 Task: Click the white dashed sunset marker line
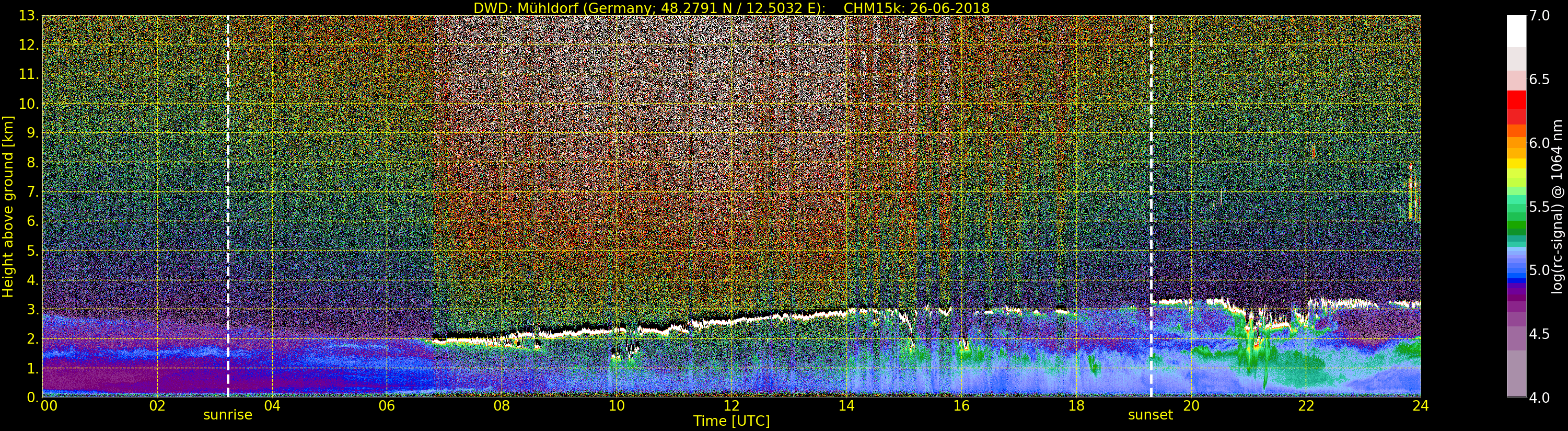(x=1151, y=206)
